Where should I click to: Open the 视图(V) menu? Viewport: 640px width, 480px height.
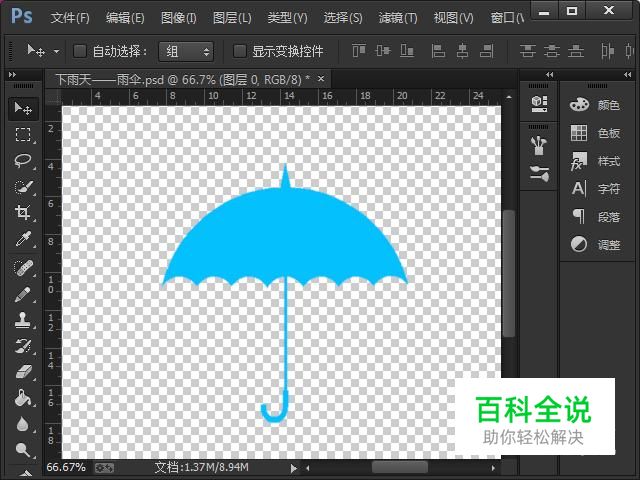[x=453, y=18]
